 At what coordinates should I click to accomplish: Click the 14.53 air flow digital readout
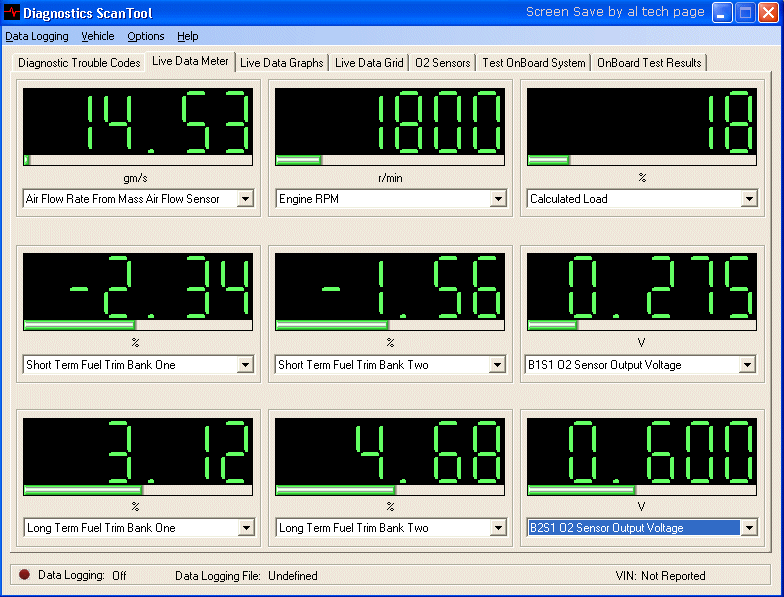(x=138, y=121)
